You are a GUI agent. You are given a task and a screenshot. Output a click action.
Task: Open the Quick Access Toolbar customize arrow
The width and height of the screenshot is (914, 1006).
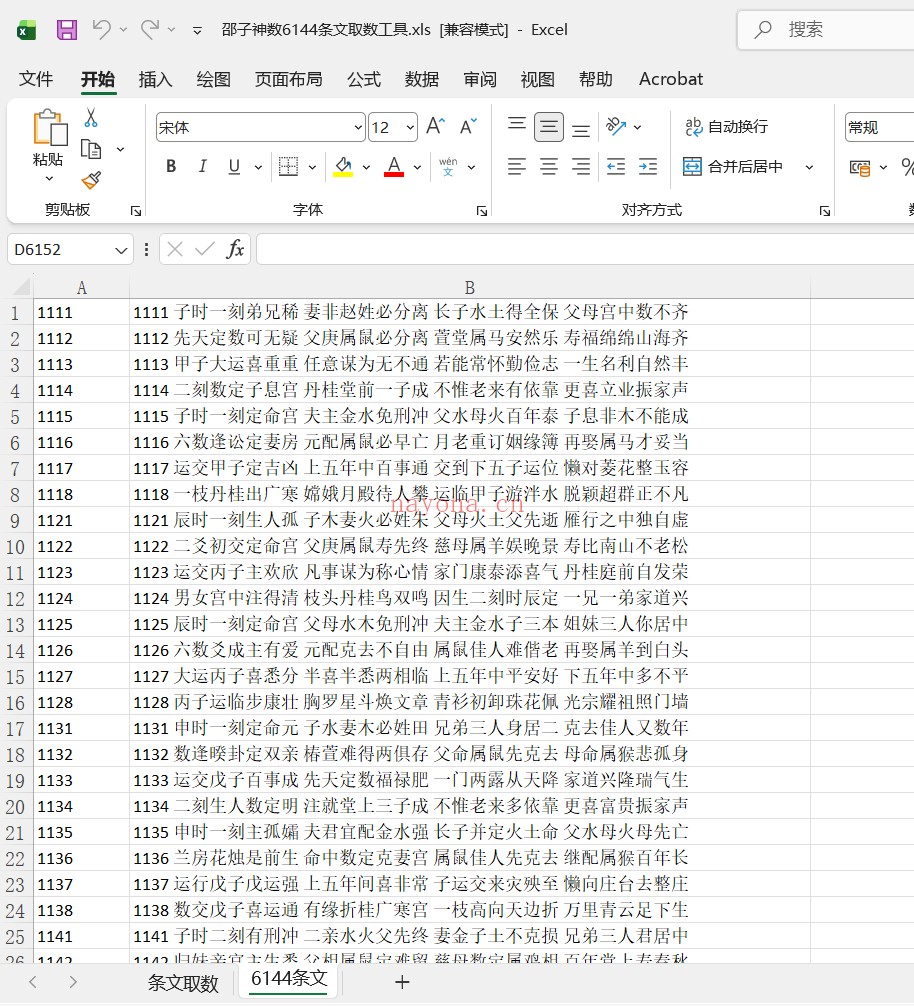coord(198,30)
